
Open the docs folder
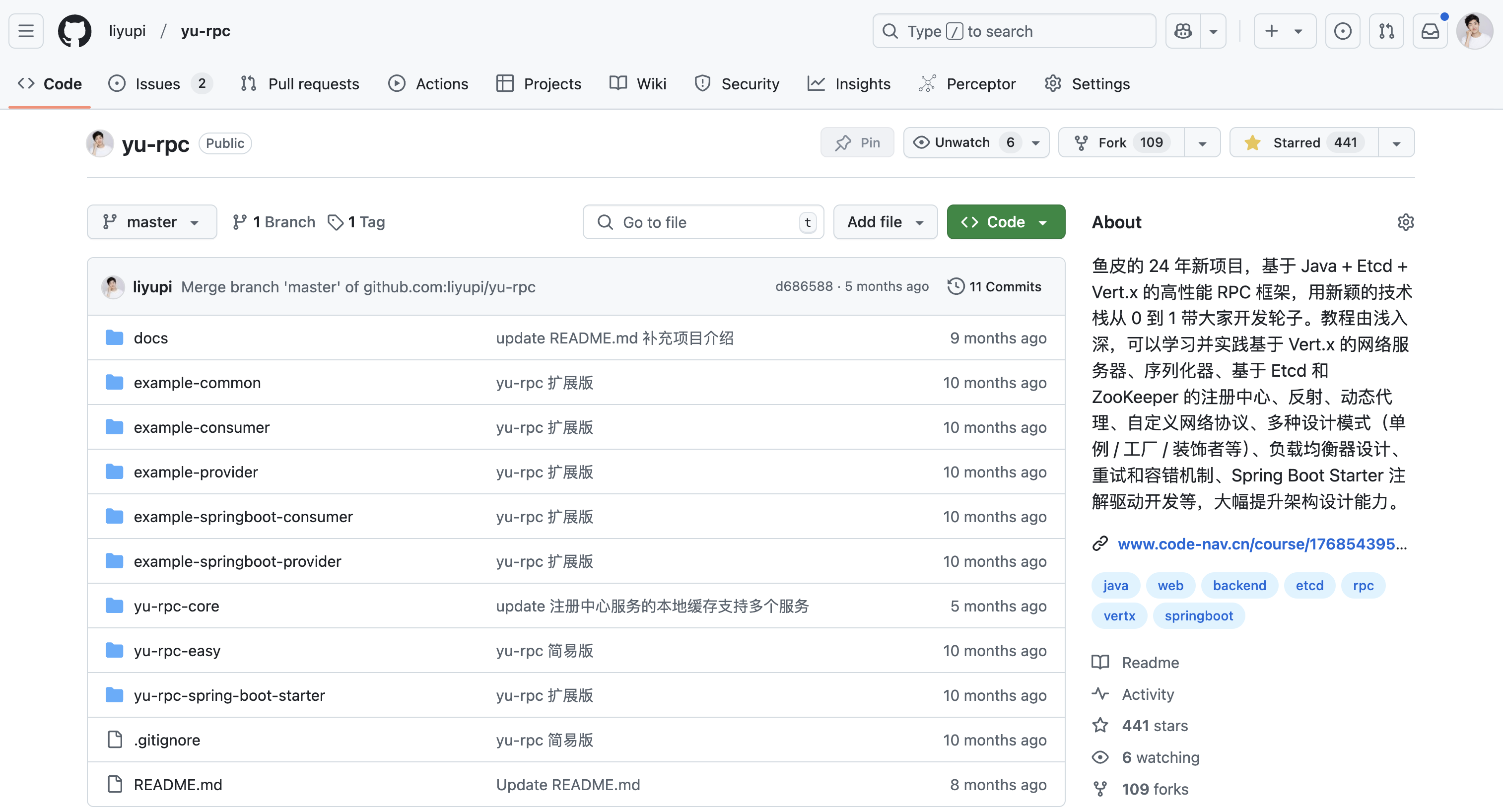tap(150, 338)
